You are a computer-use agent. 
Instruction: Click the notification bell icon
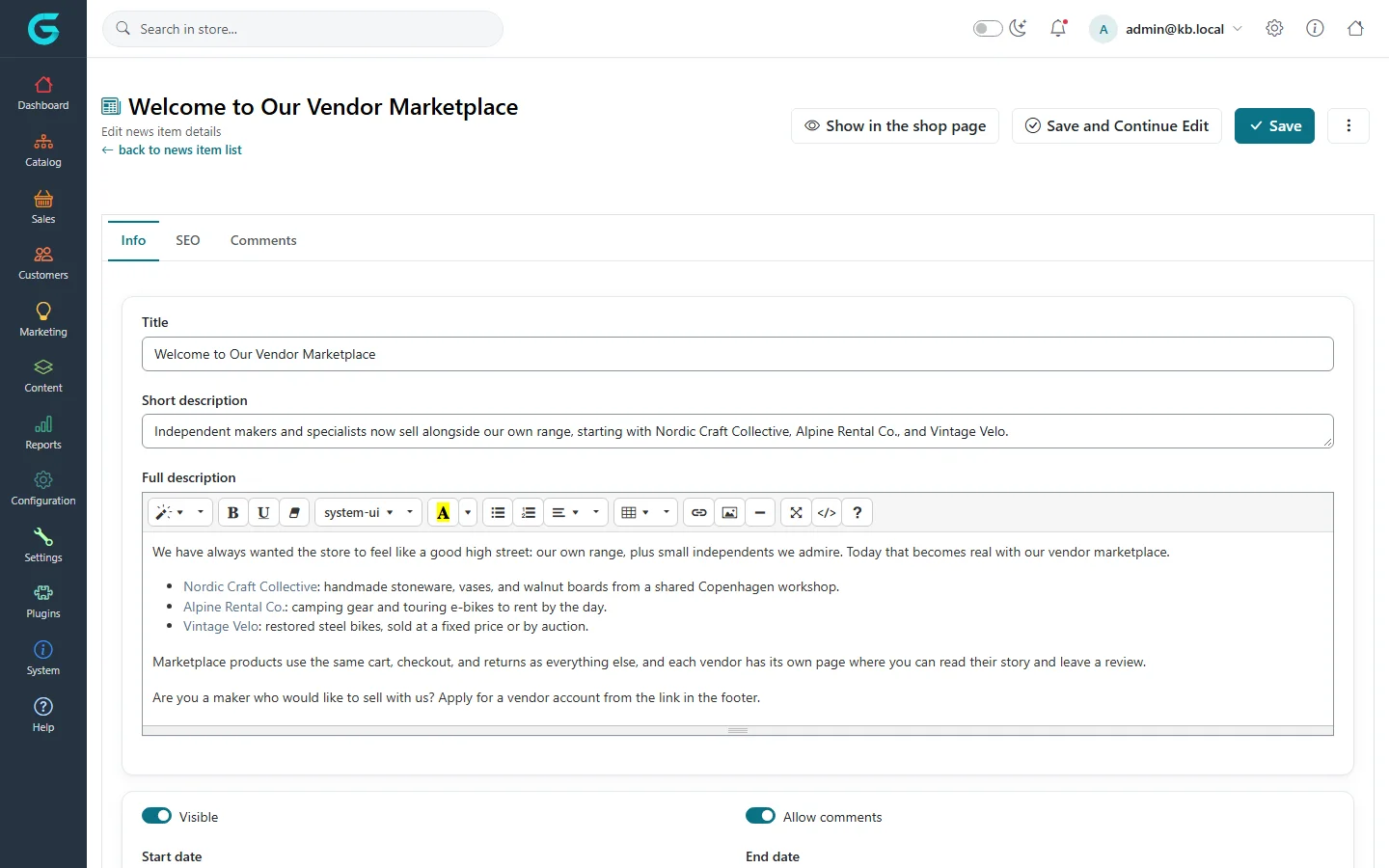[1058, 29]
